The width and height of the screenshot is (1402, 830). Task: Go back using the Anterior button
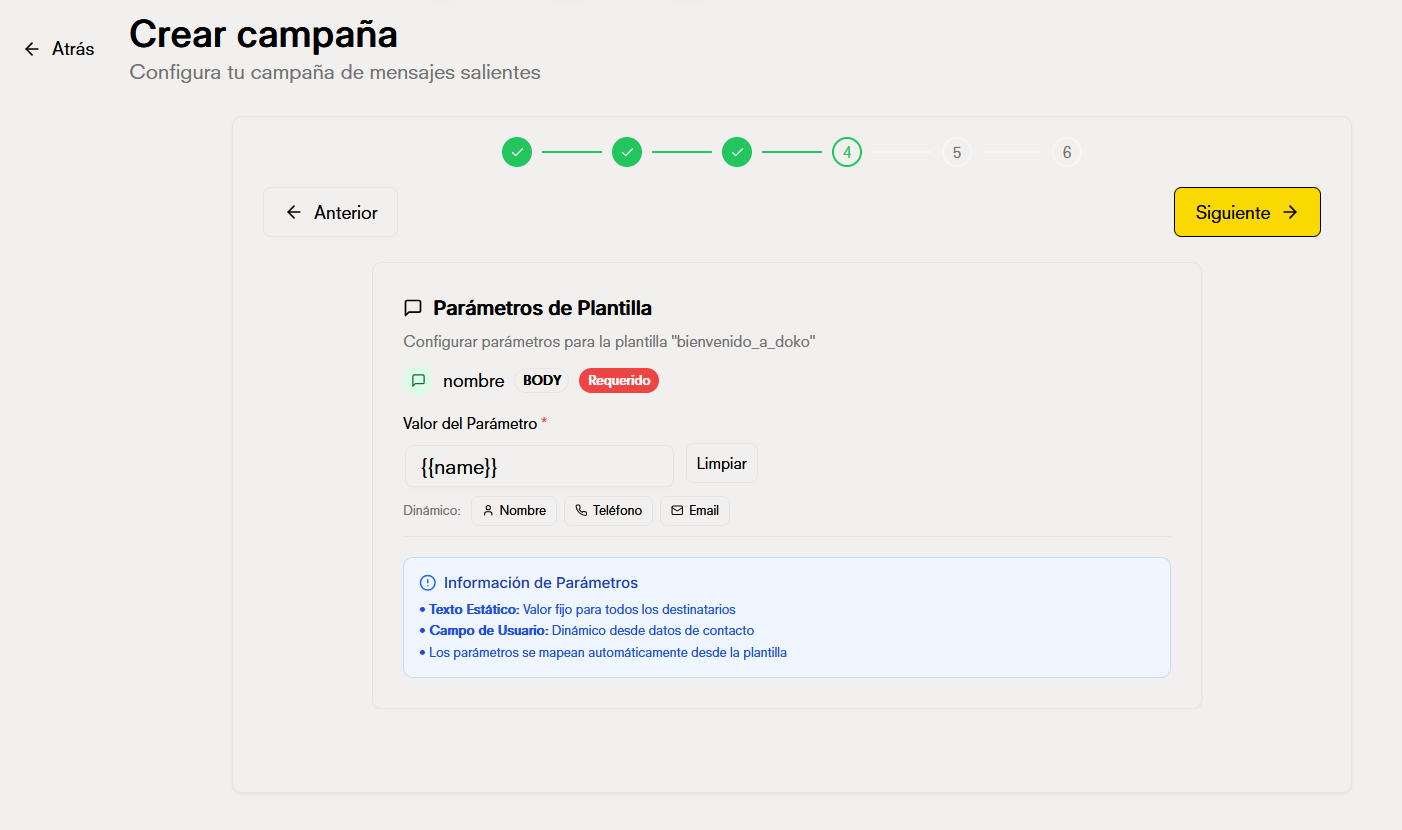pos(330,212)
